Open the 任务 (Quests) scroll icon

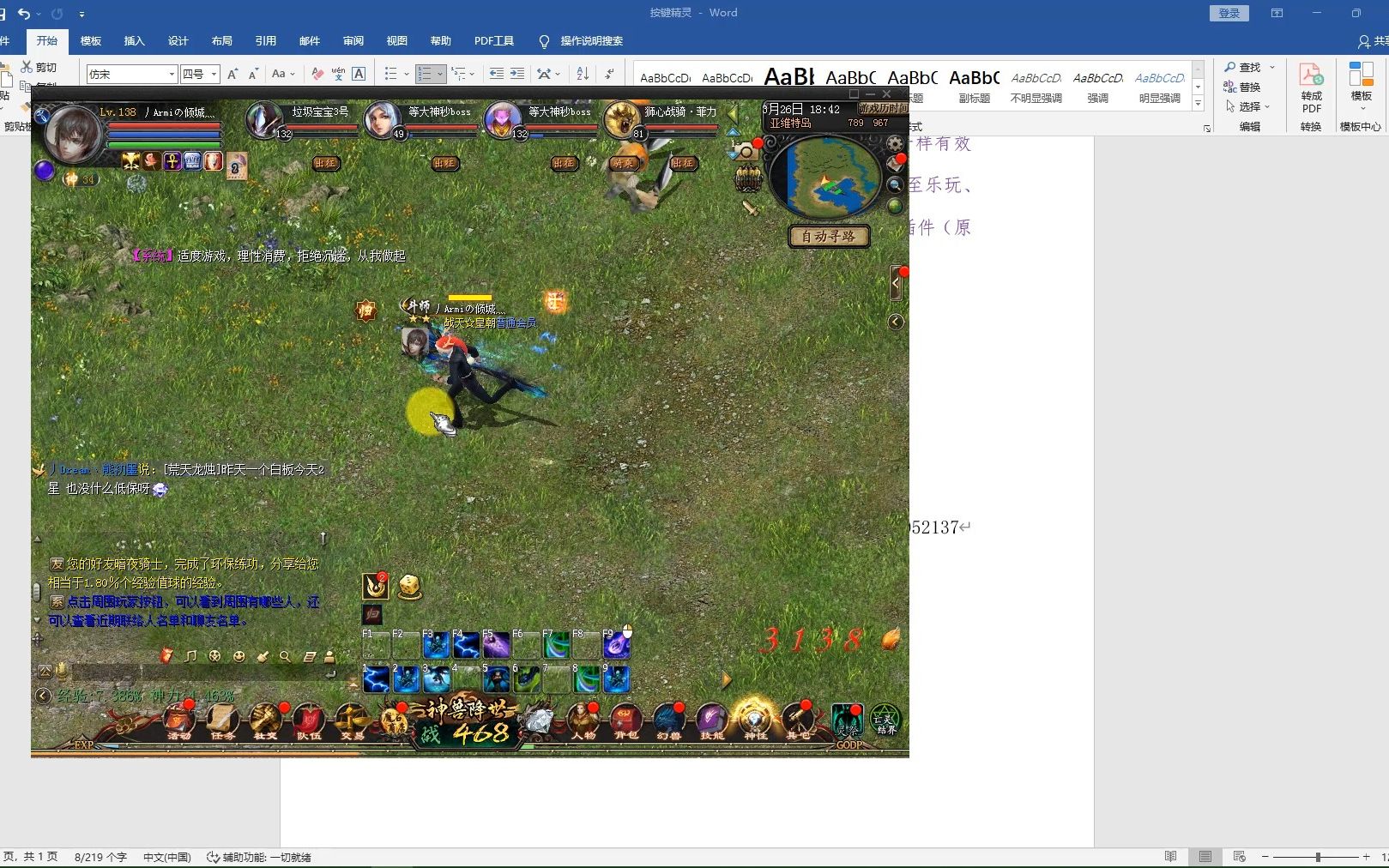[x=222, y=720]
